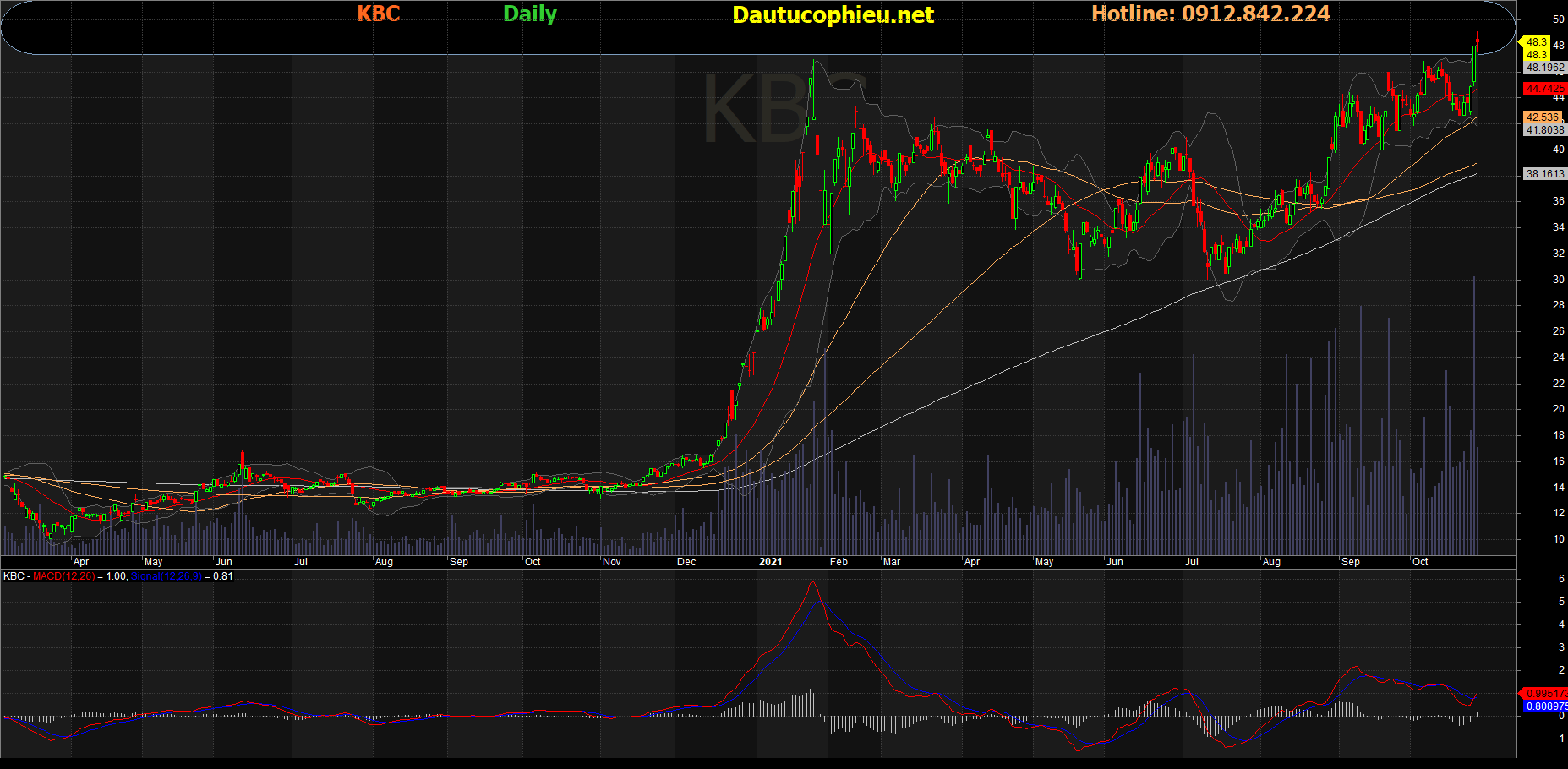This screenshot has width=1568, height=769.
Task: Select the Dec label on time axis
Action: 686,562
